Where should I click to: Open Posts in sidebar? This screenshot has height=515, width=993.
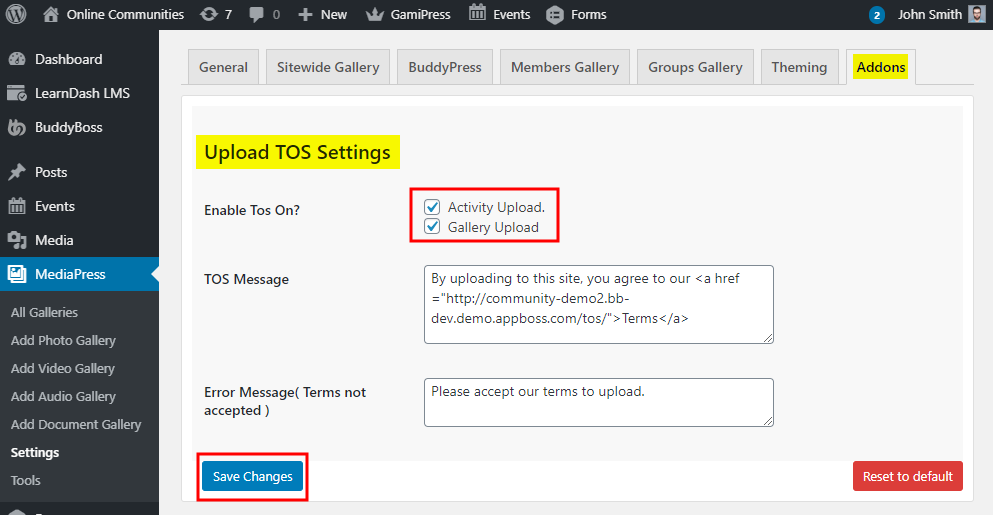[x=51, y=172]
